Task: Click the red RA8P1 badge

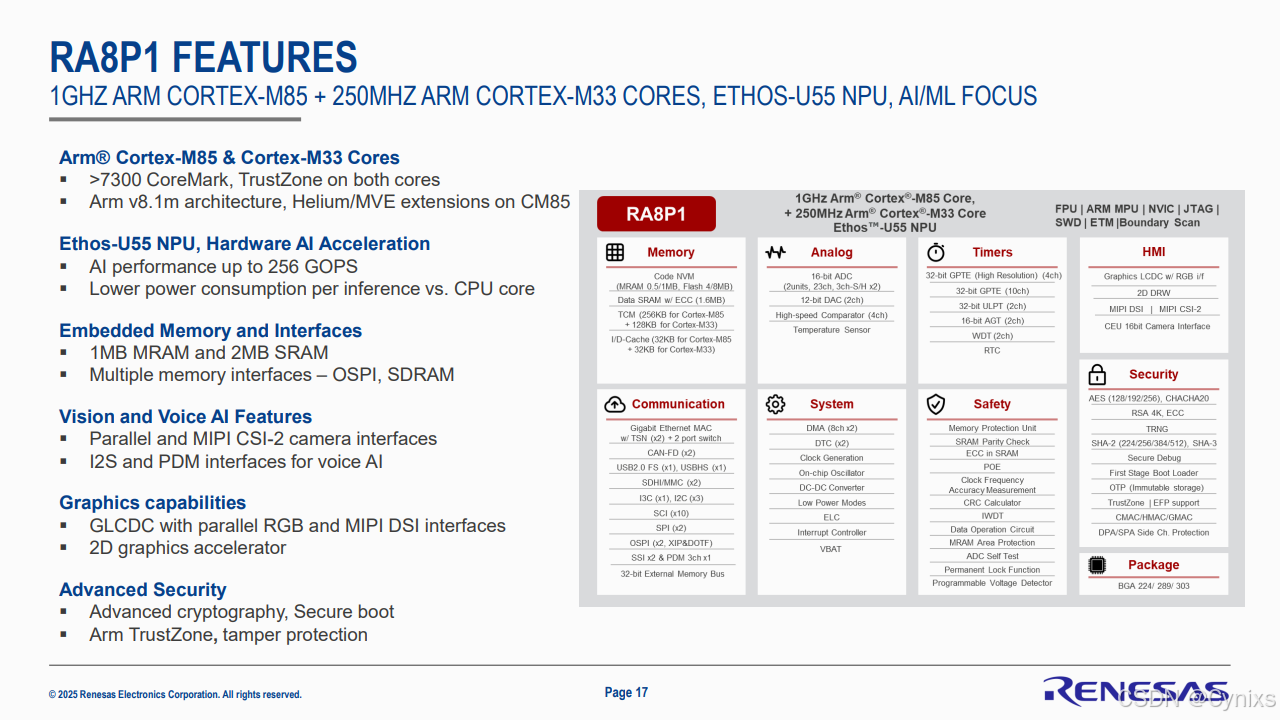Action: (x=656, y=214)
